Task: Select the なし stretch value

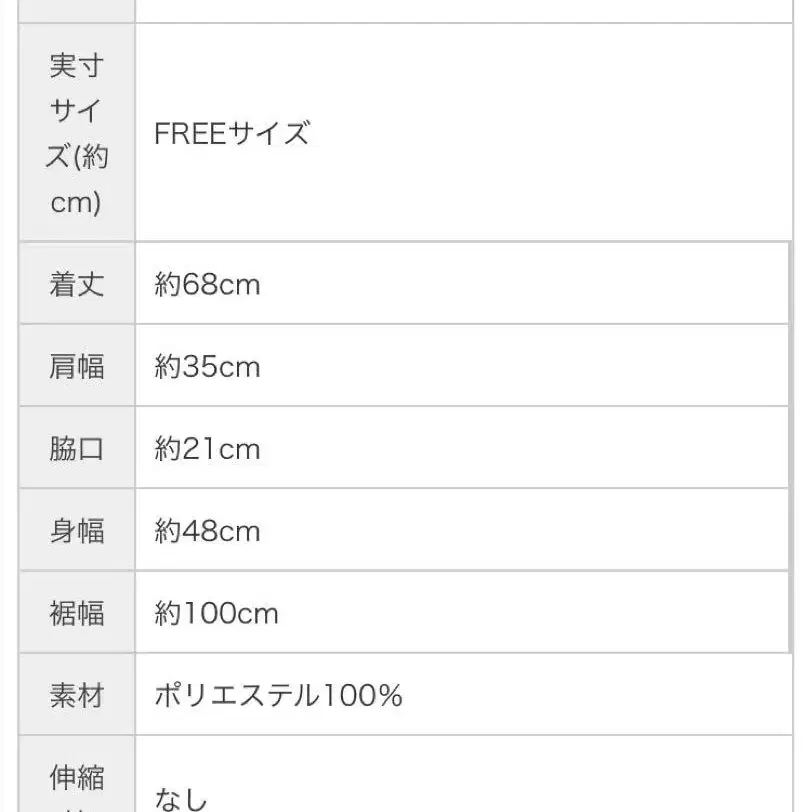Action: coord(180,798)
